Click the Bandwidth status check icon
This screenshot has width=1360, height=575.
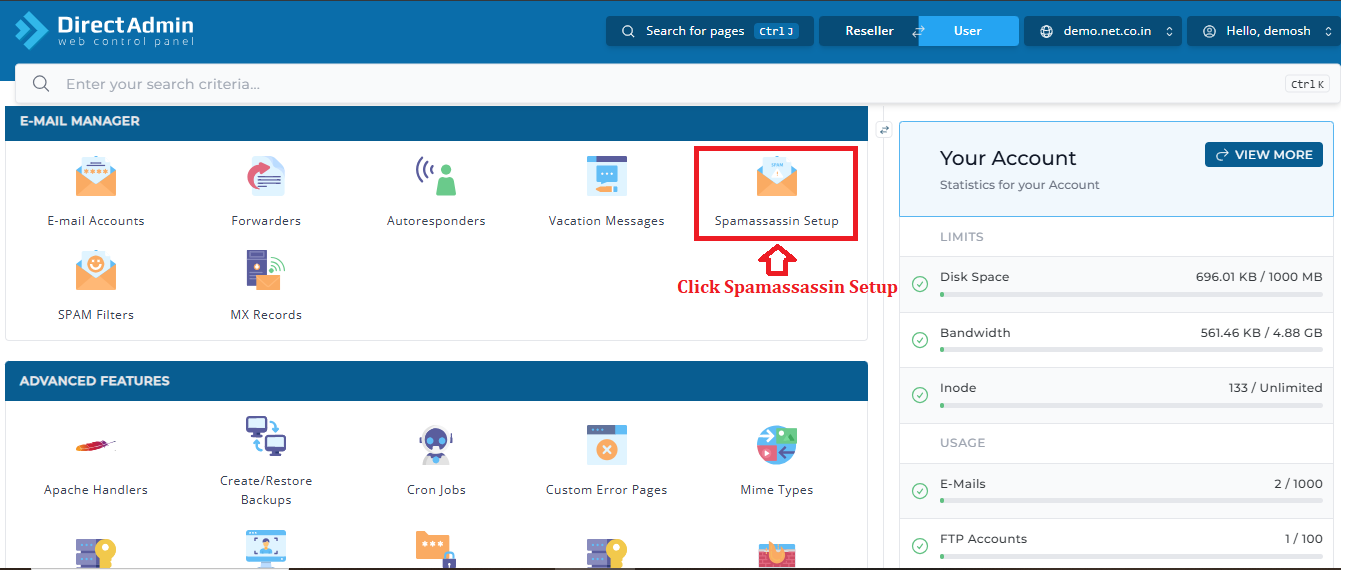920,340
